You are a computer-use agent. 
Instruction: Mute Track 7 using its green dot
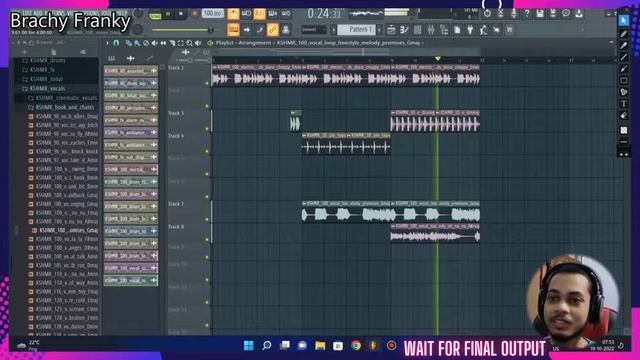coord(207,219)
